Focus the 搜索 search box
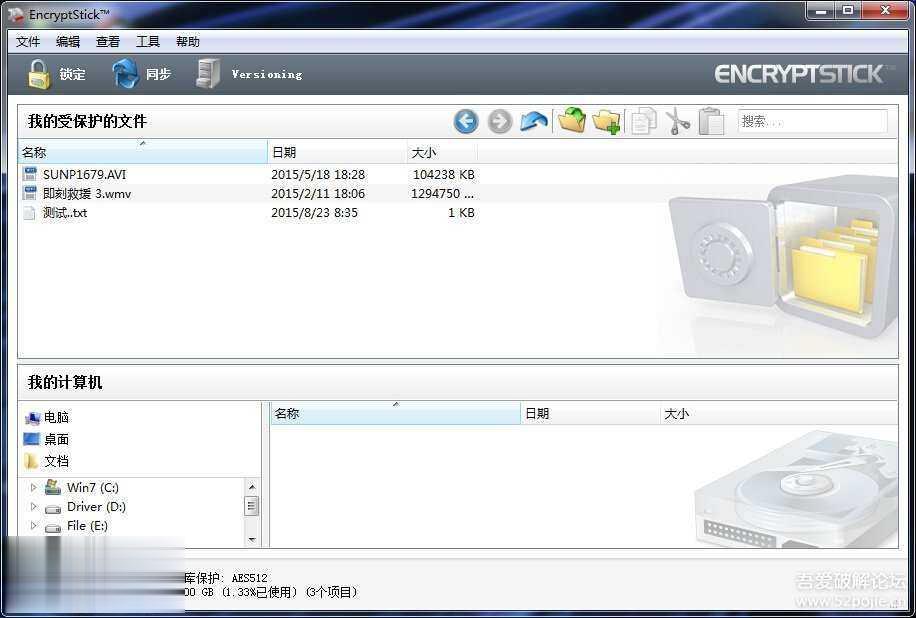This screenshot has width=916, height=618. pyautogui.click(x=812, y=121)
